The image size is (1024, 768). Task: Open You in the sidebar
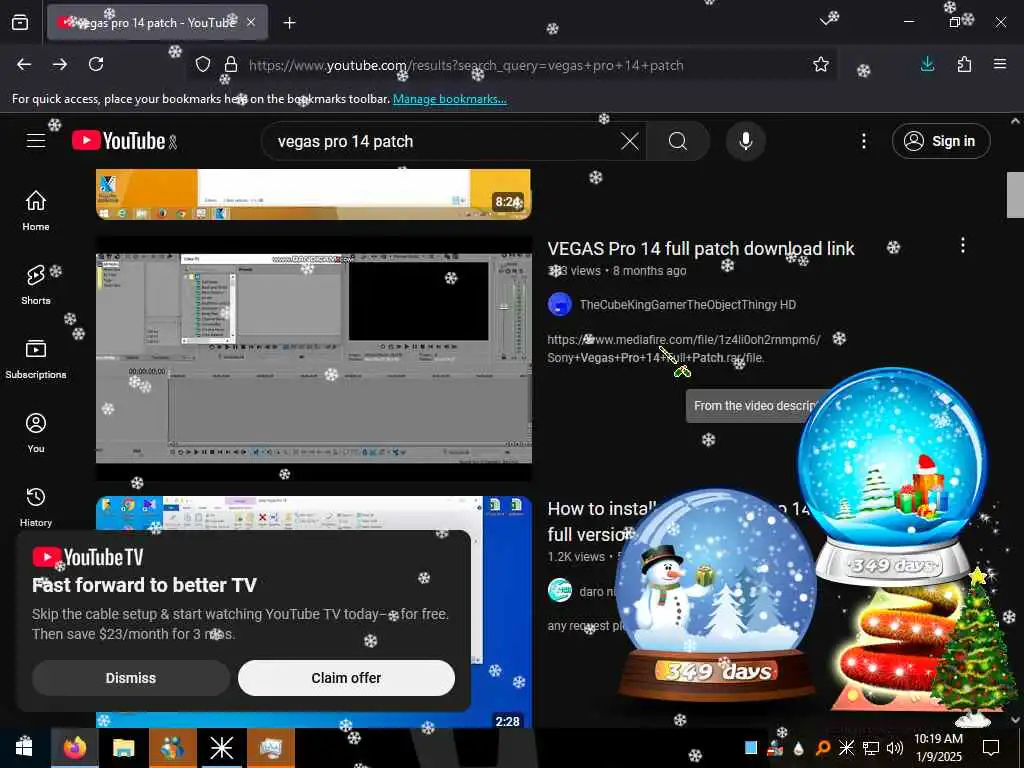pyautogui.click(x=36, y=432)
